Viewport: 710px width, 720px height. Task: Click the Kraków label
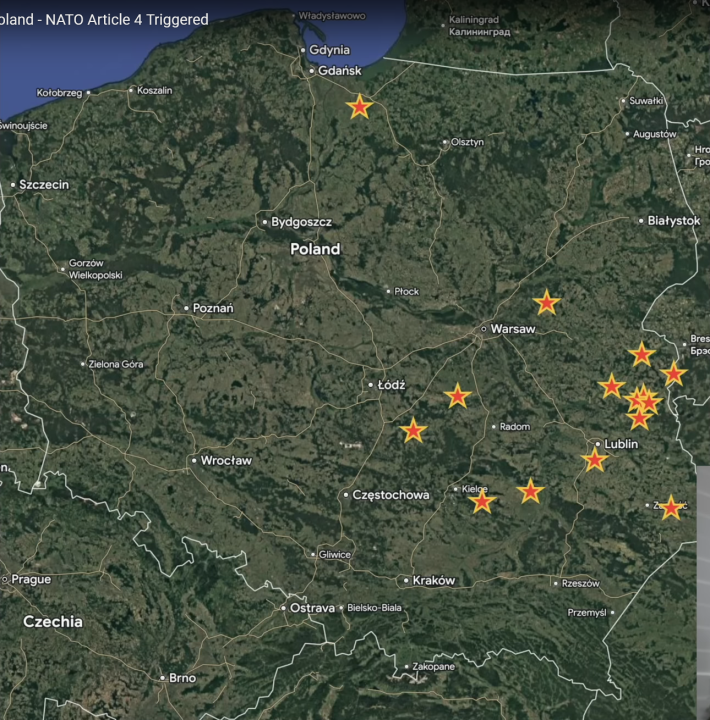click(434, 580)
